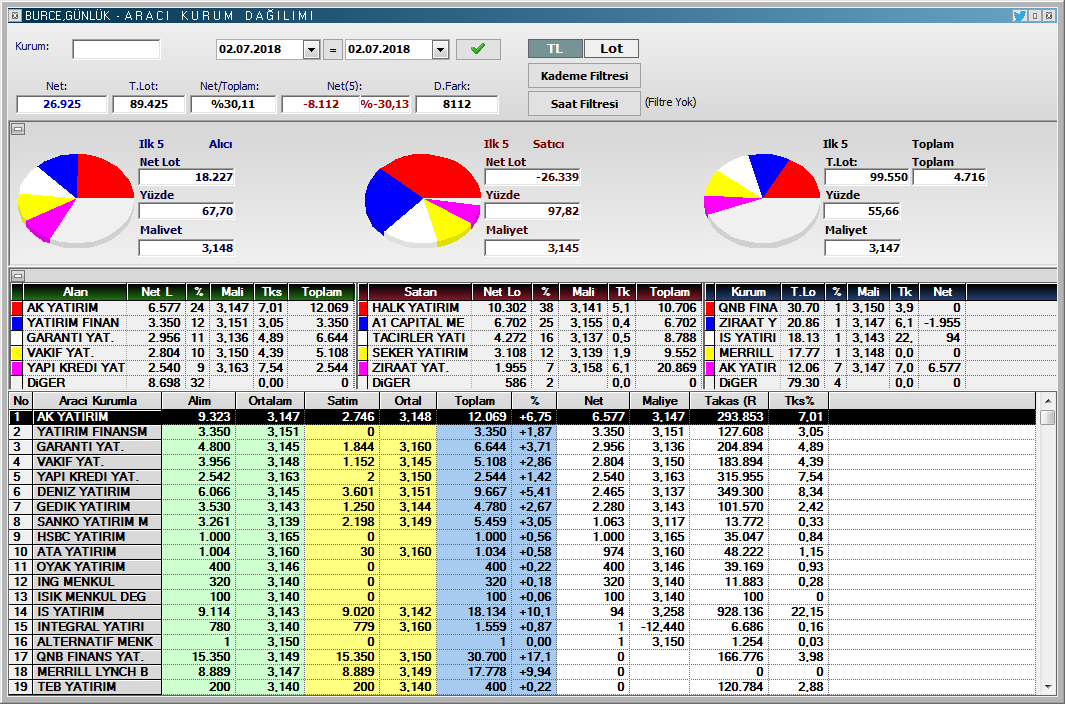Select the INTEGRAL YATIRI row
The height and width of the screenshot is (704, 1065).
523,626
